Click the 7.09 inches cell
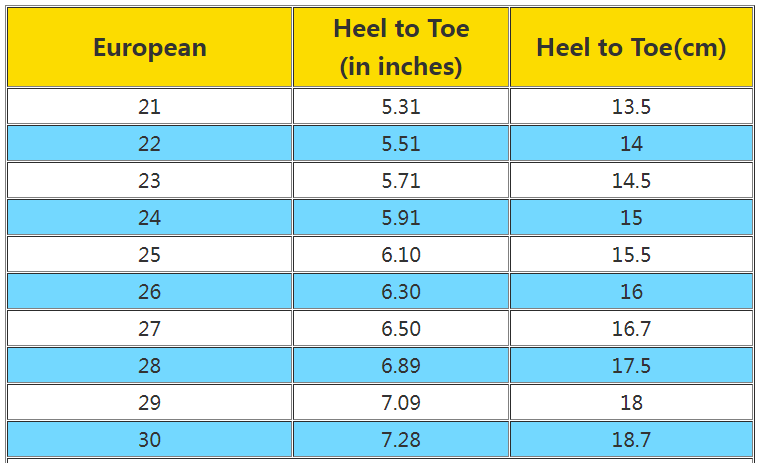 401,402
